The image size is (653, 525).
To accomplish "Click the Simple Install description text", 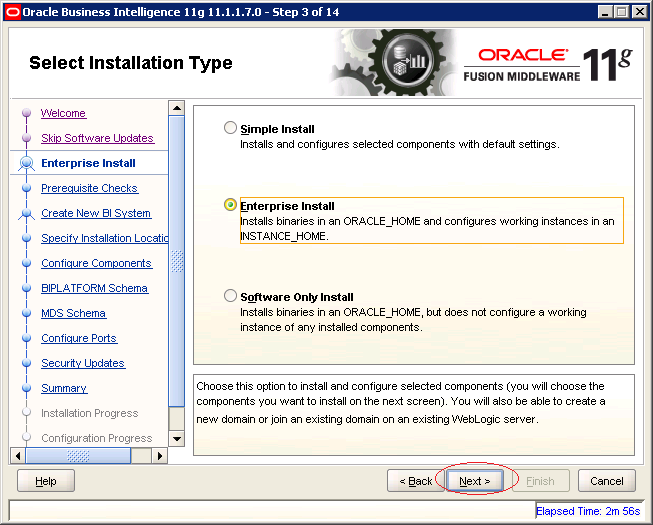I will [400, 144].
